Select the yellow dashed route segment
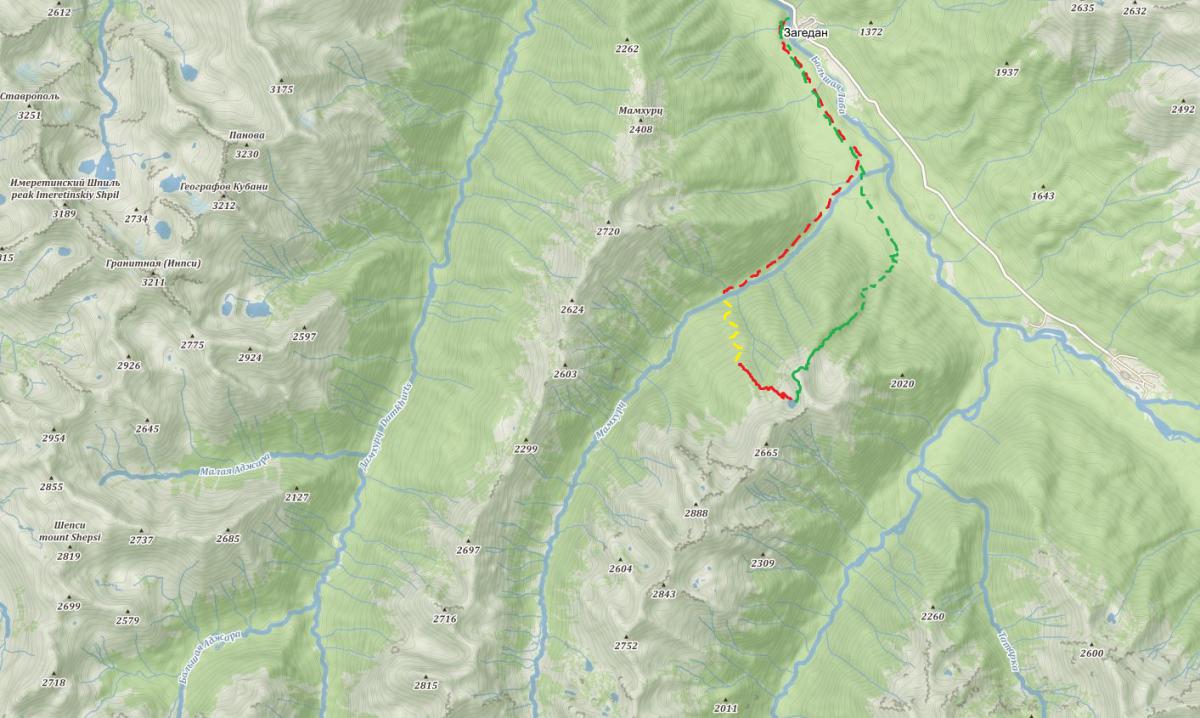Image resolution: width=1200 pixels, height=718 pixels. [732, 330]
